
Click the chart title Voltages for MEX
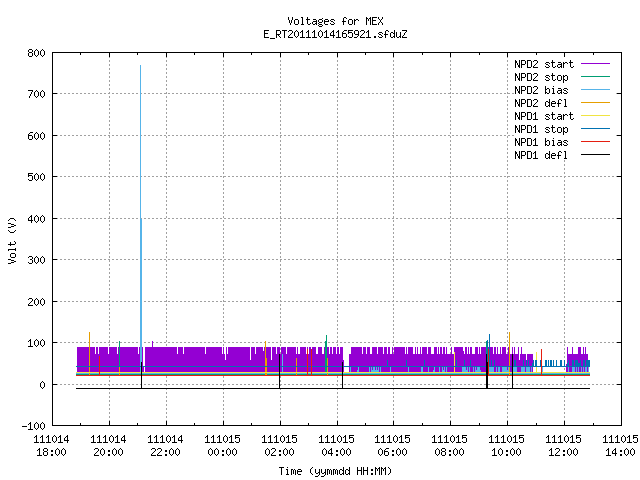click(x=335, y=21)
